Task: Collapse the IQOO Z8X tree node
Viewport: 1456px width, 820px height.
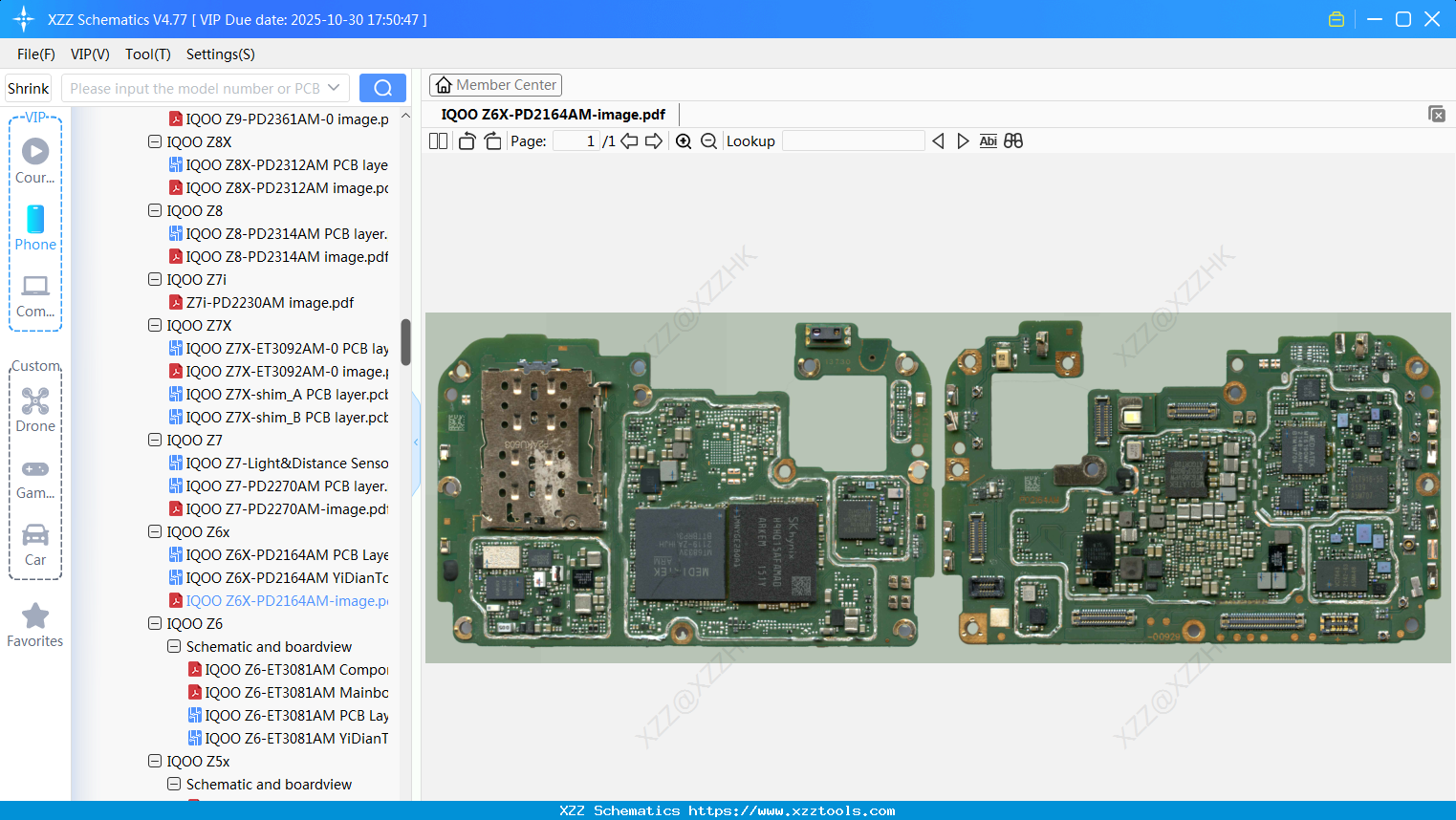Action: pos(154,141)
